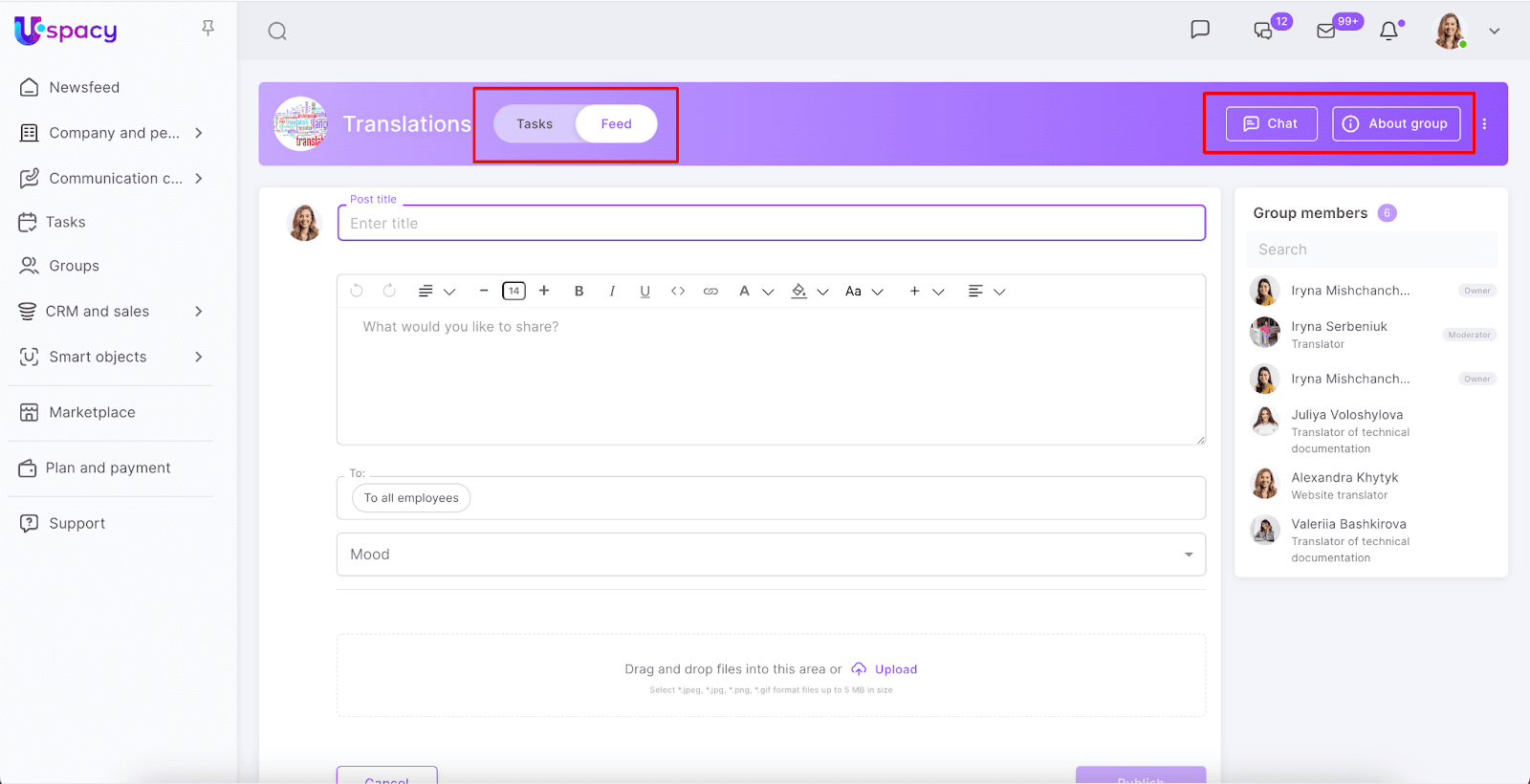Click the search magnifier icon in top bar
Image resolution: width=1530 pixels, height=784 pixels.
(x=277, y=32)
